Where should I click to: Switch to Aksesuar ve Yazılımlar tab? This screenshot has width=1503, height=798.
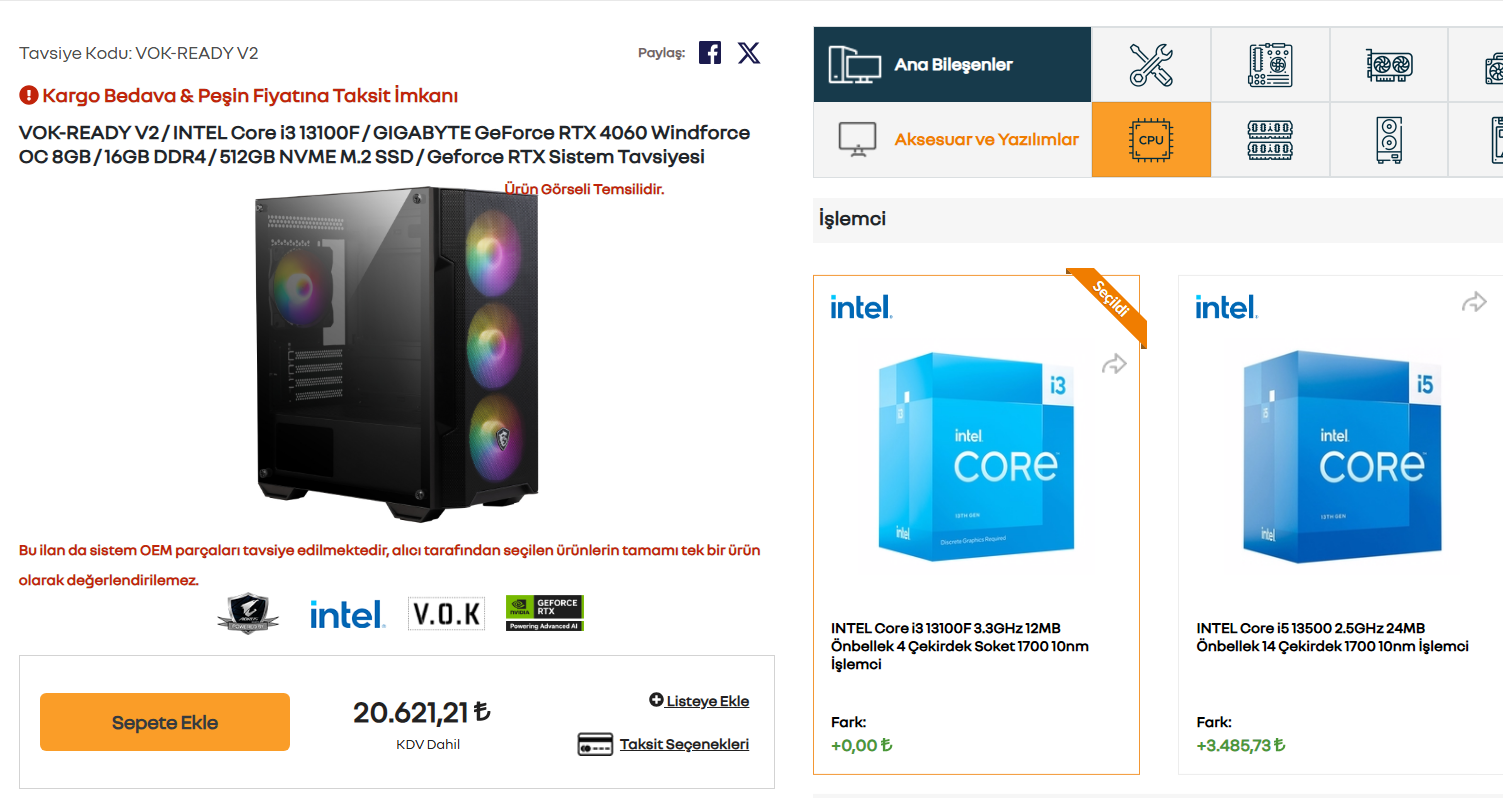(952, 140)
